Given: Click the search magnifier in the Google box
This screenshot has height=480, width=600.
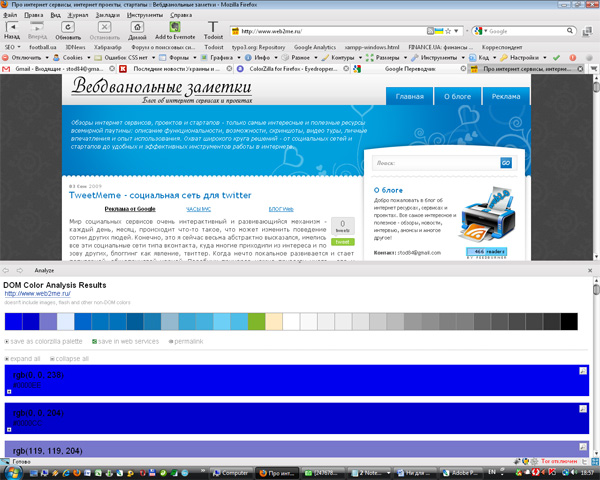Looking at the screenshot, I should [x=569, y=31].
